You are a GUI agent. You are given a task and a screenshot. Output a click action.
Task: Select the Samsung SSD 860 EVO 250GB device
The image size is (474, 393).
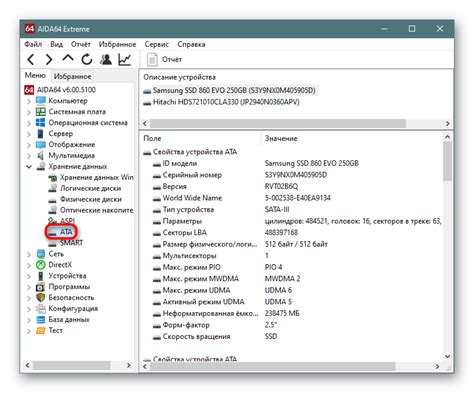[x=234, y=90]
